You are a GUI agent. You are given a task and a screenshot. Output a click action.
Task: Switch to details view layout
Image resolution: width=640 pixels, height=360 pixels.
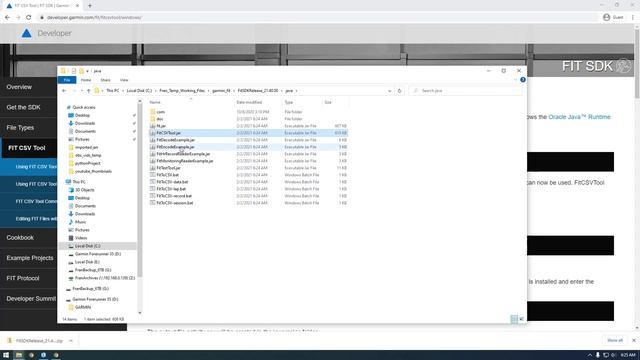tap(514, 319)
